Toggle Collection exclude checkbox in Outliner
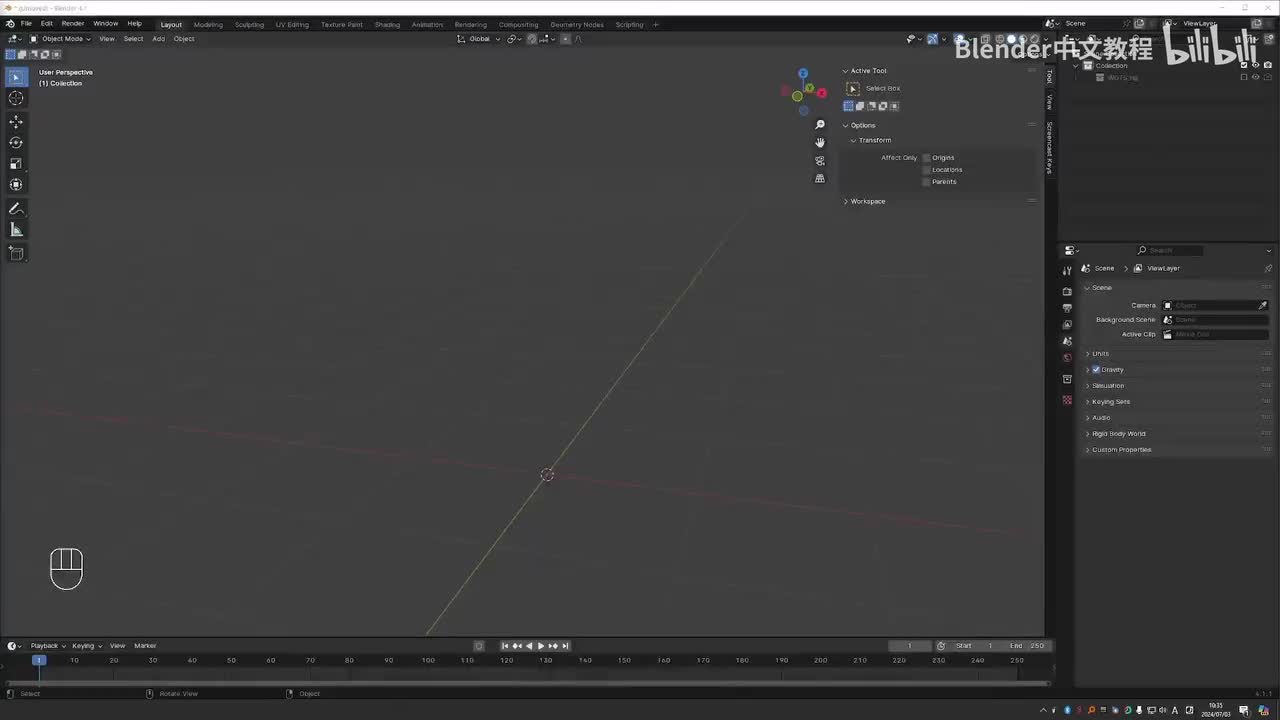Viewport: 1280px width, 720px height. (1244, 65)
